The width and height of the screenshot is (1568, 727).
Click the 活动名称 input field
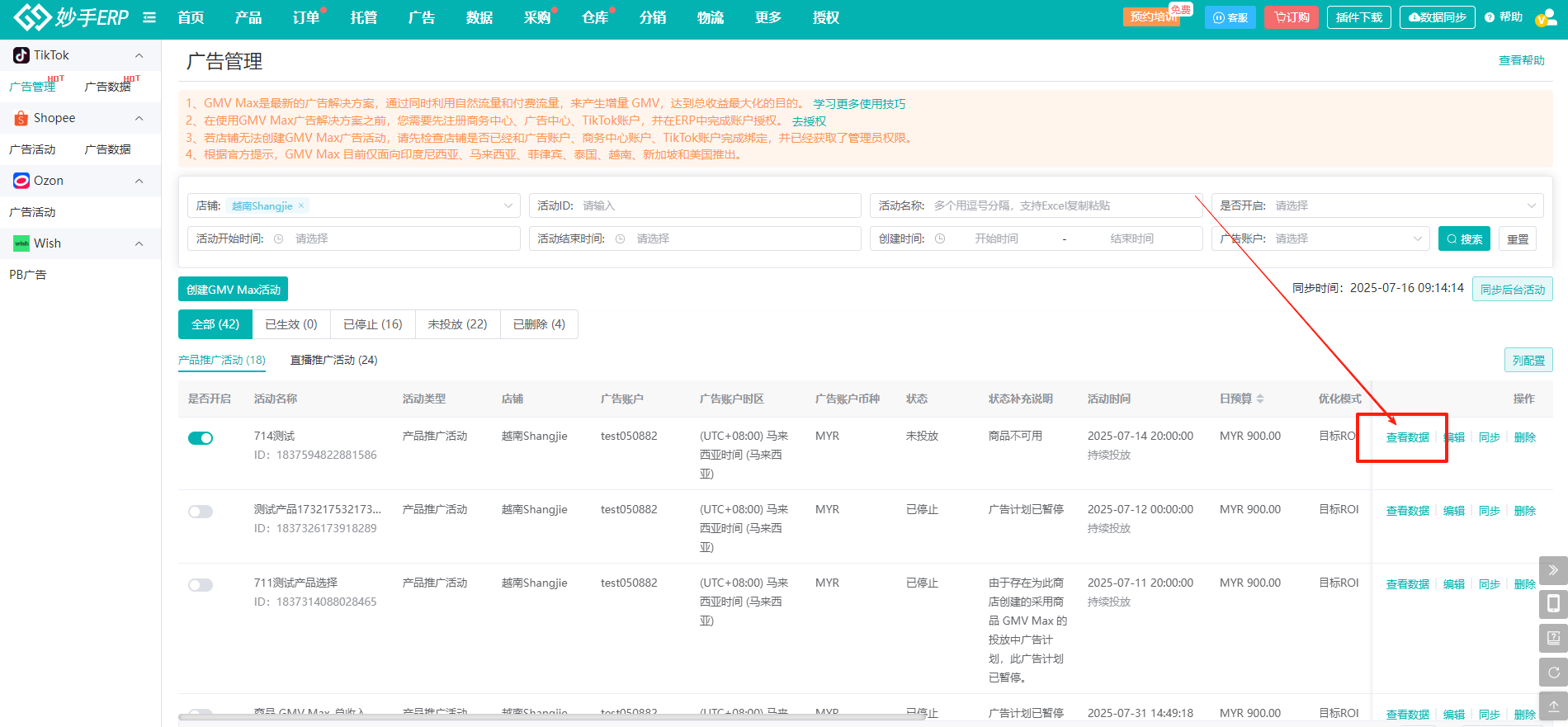coord(1036,205)
